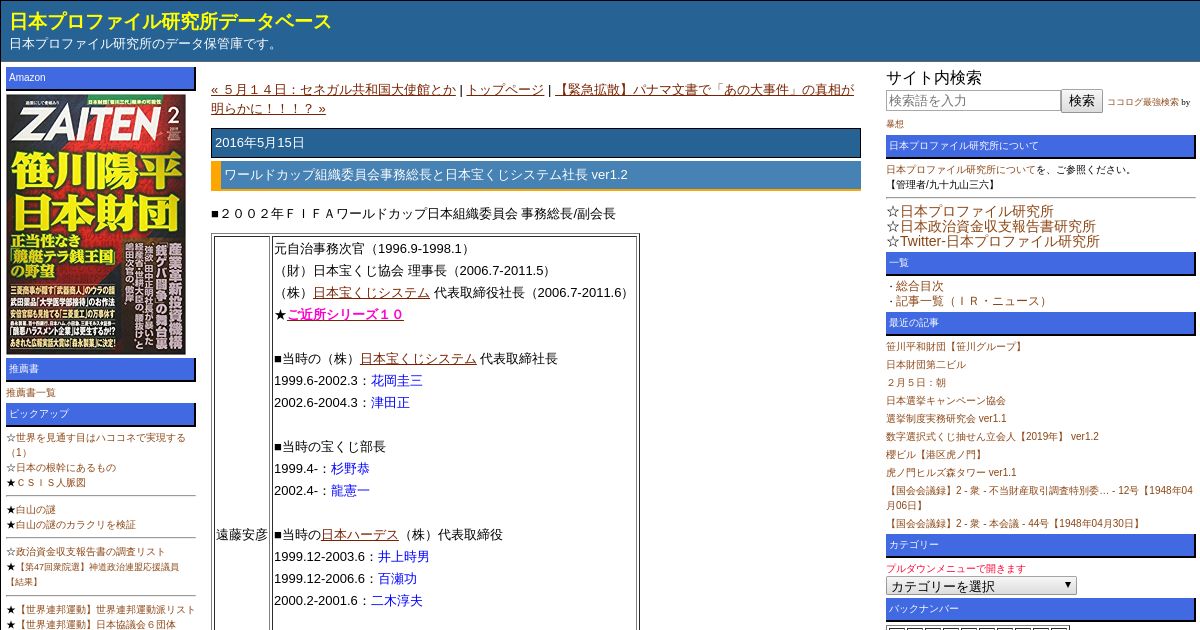Click the 最近の記事 sidebar heading

coord(1041,323)
